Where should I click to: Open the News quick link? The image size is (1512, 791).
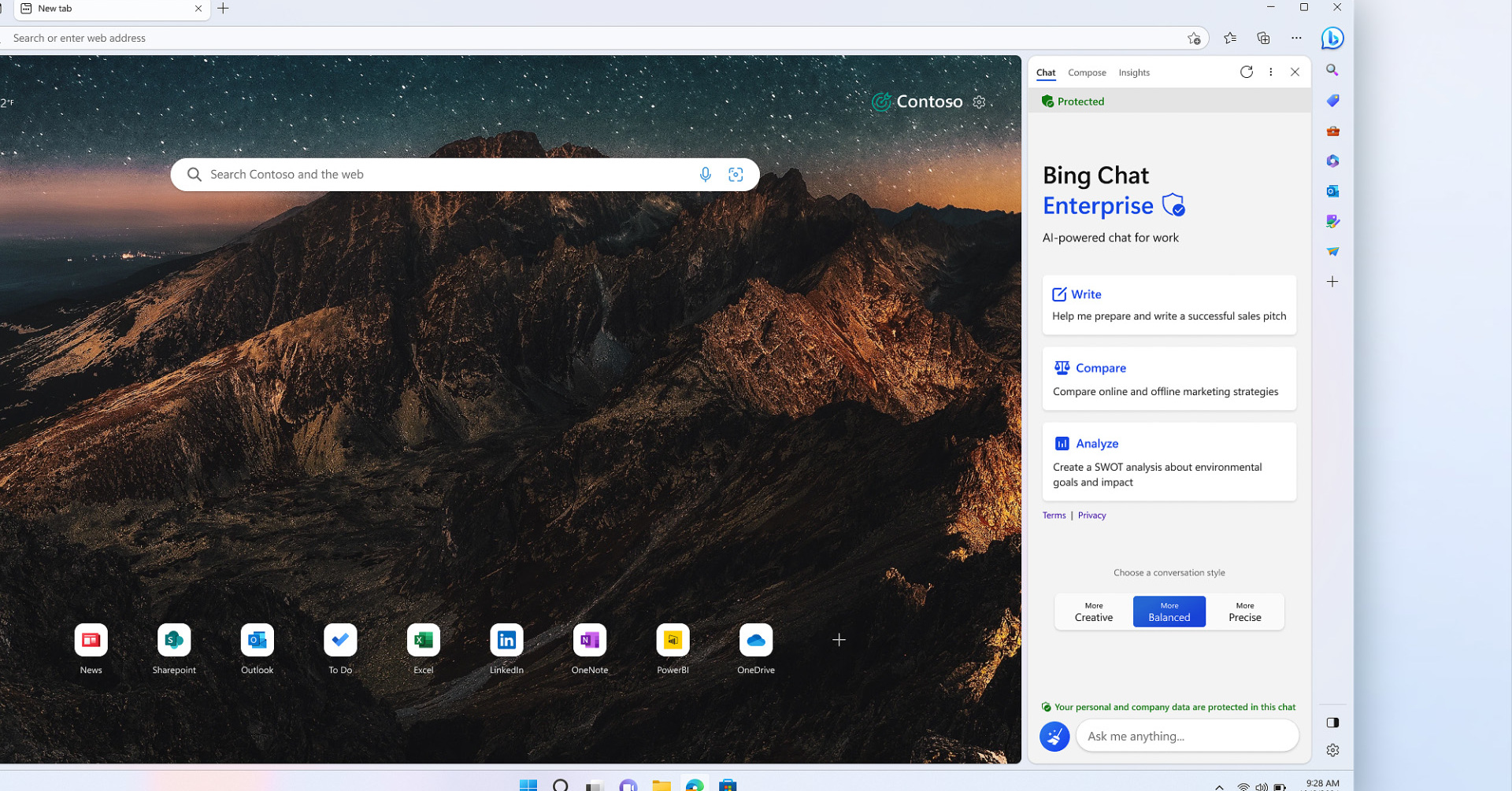coord(91,649)
